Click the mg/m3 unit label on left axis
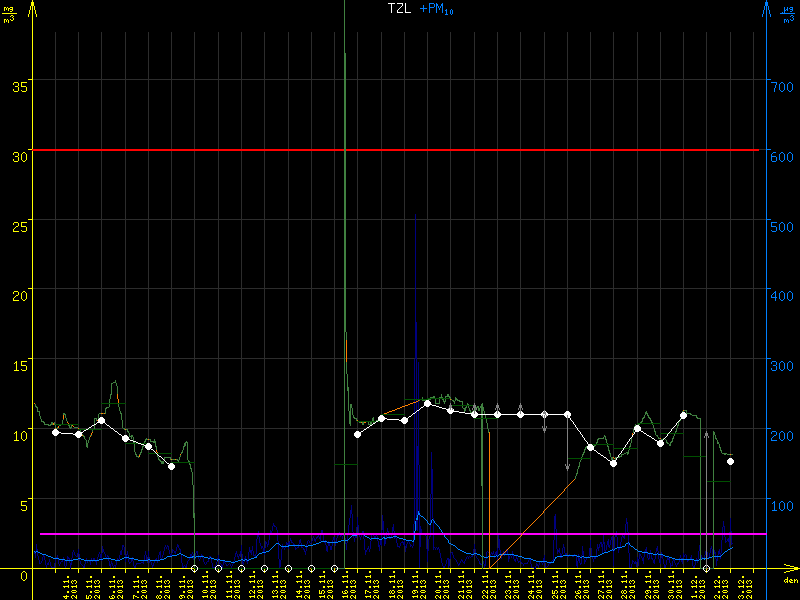 point(9,13)
